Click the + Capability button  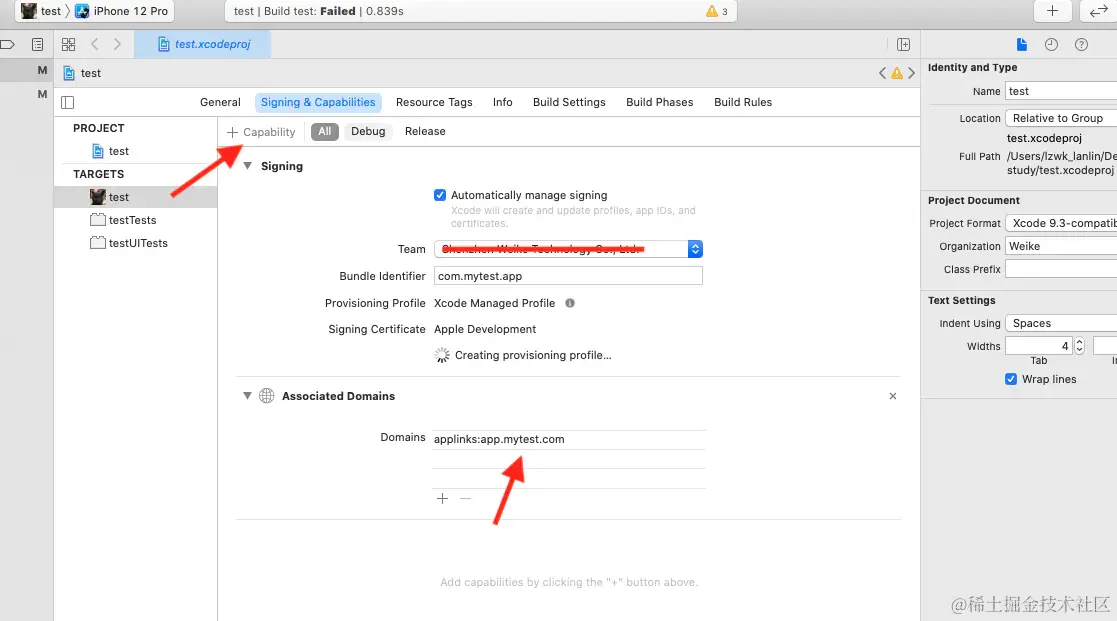261,132
